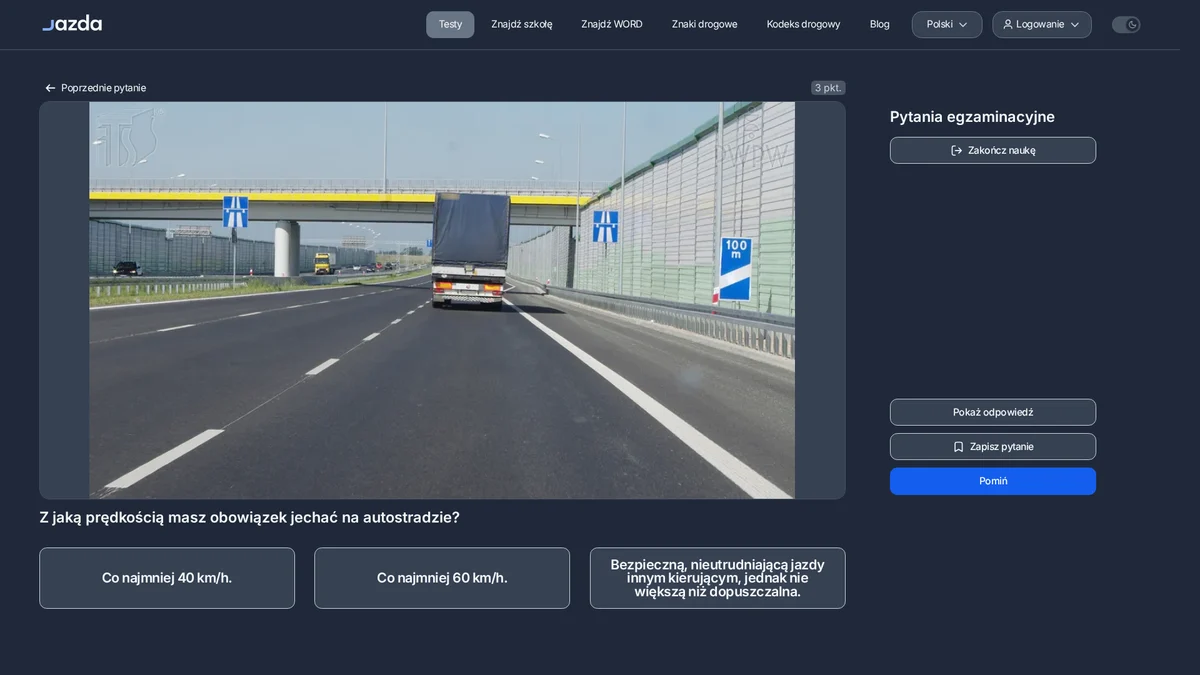The width and height of the screenshot is (1200, 675).
Task: Click the Pytania egzaminacyjne heading
Action: (x=972, y=117)
